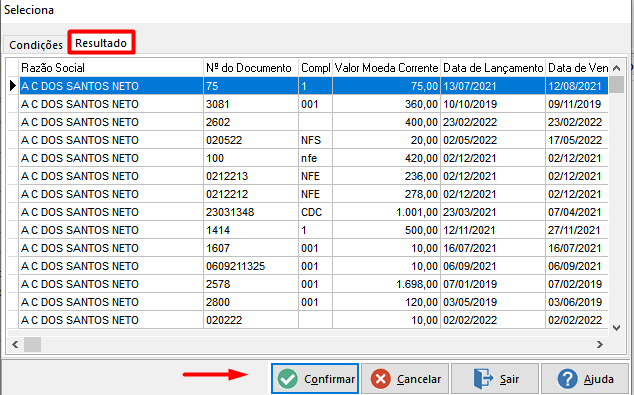Click the due date 09/11/2019

coord(577,104)
